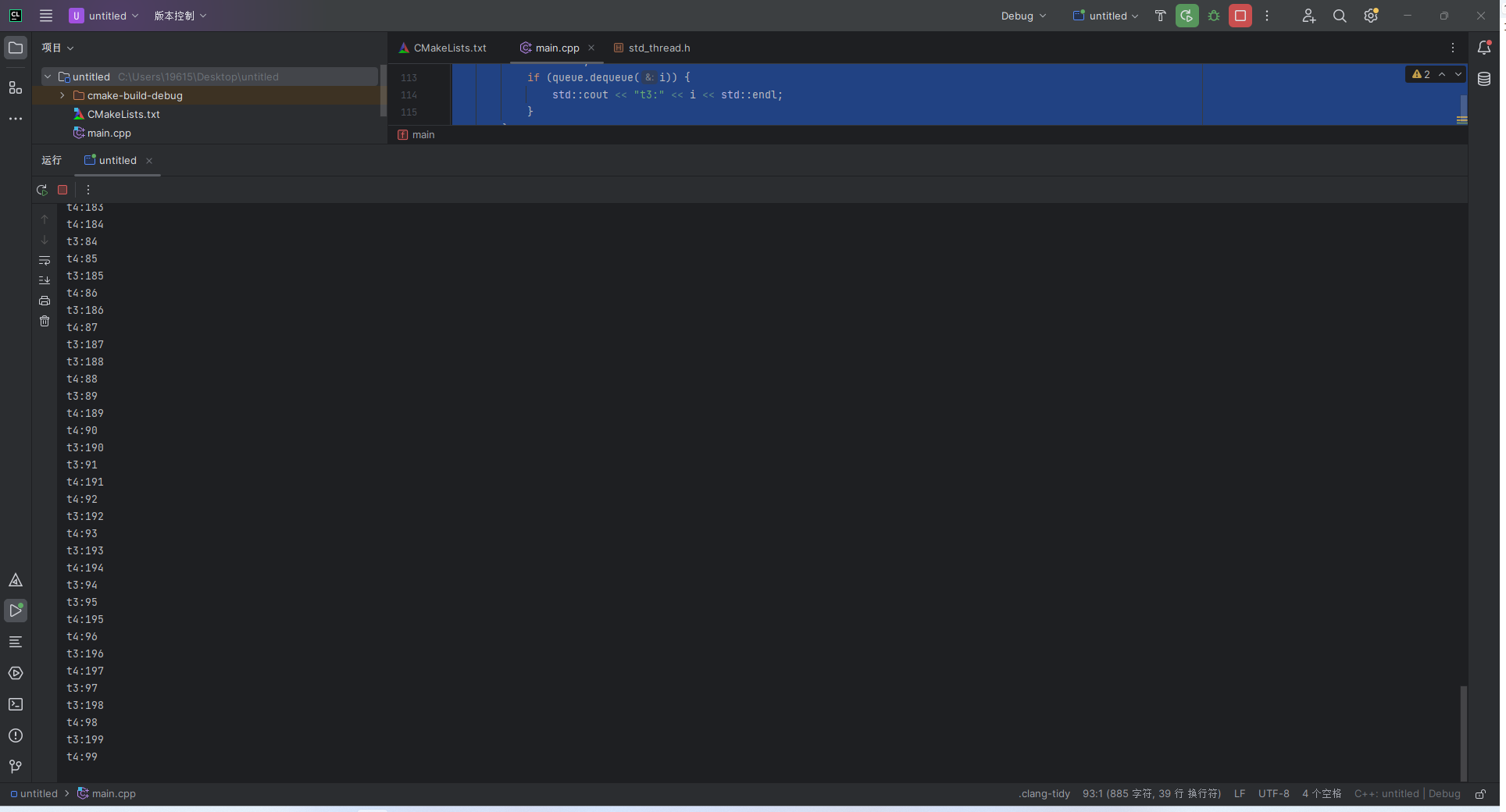This screenshot has width=1506, height=812.
Task: Stop process in Run panel toolbar
Action: 62,190
